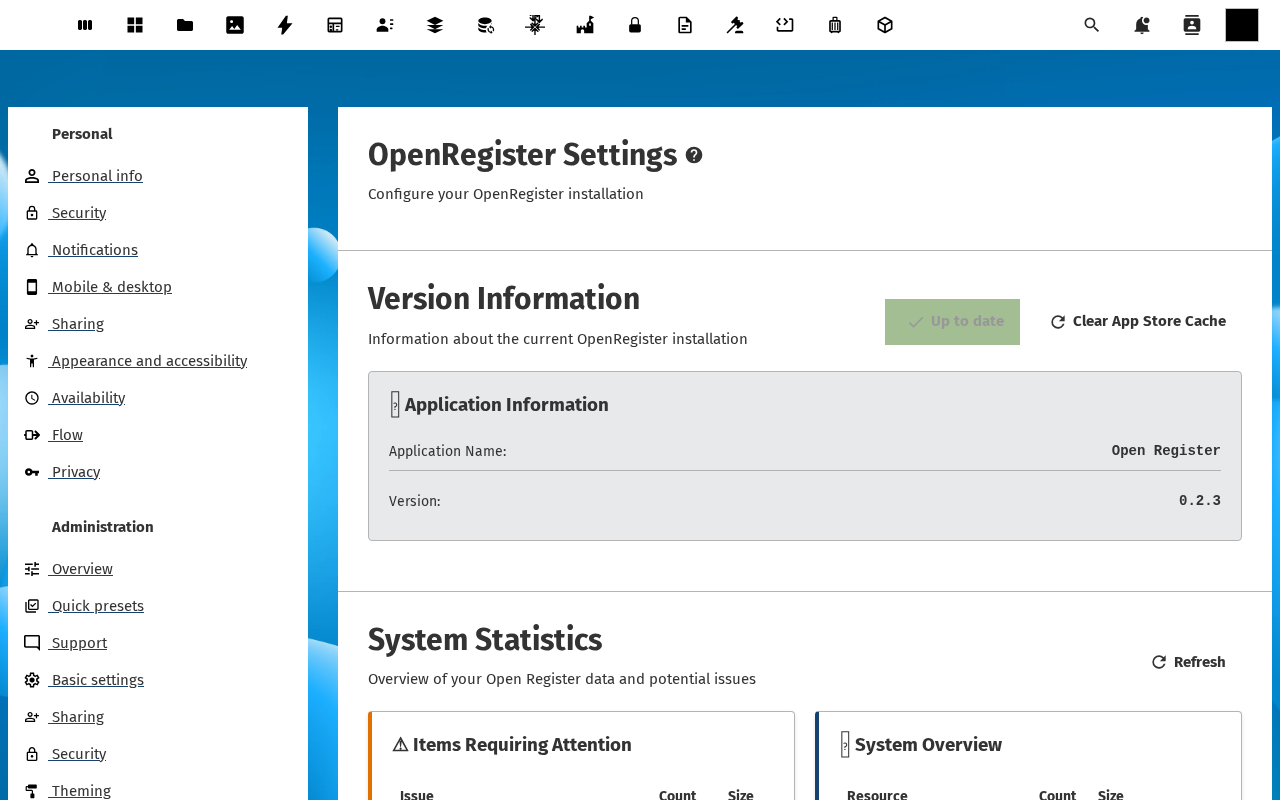
Task: Open the cube box app icon
Action: click(x=885, y=25)
